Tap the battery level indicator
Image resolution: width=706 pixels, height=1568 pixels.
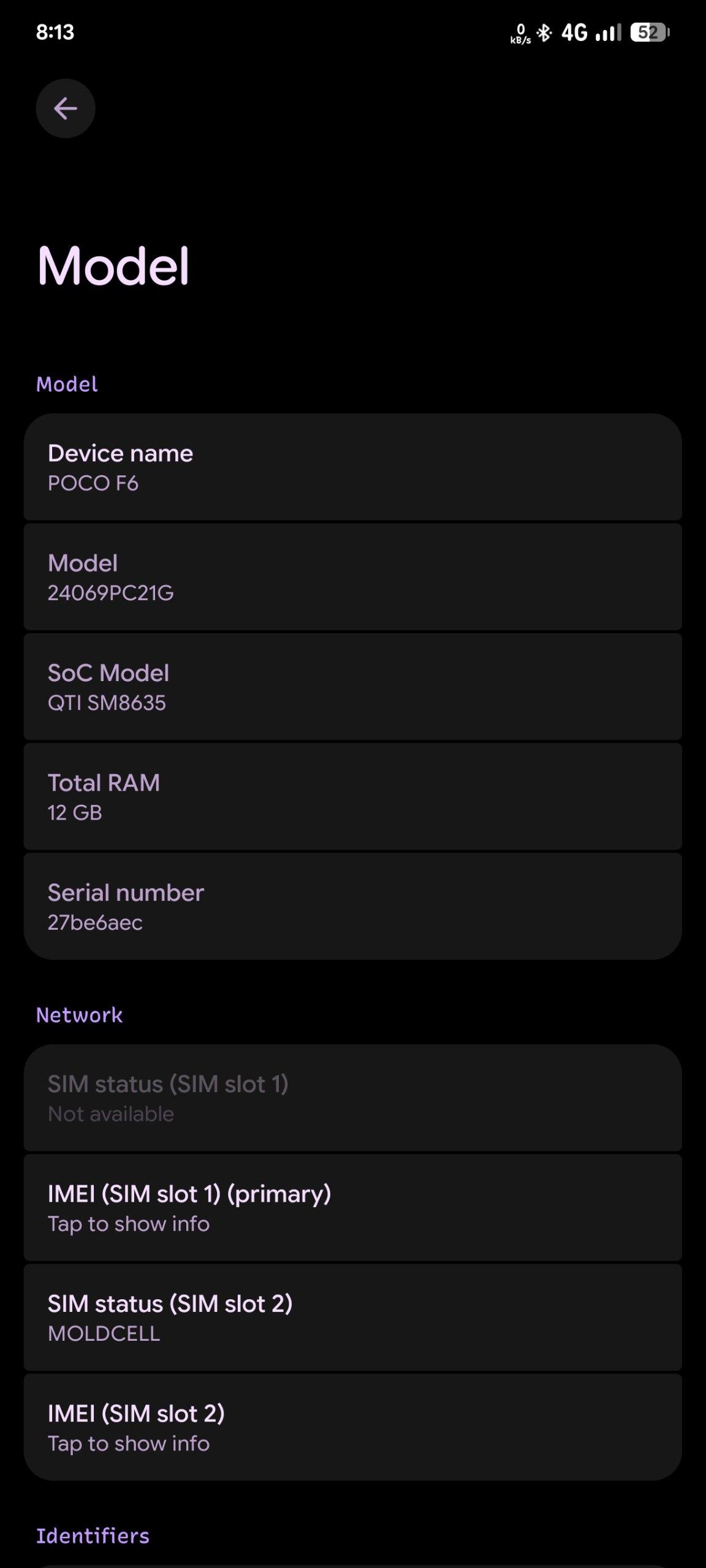click(650, 32)
